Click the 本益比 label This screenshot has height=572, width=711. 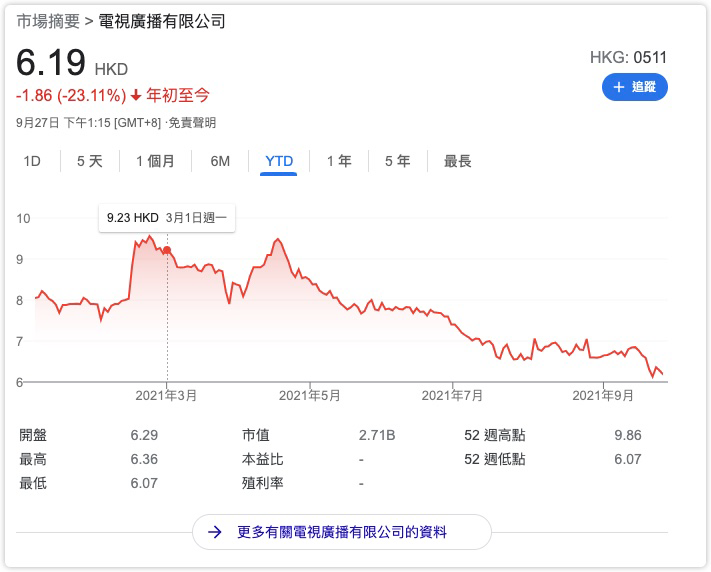[x=263, y=459]
